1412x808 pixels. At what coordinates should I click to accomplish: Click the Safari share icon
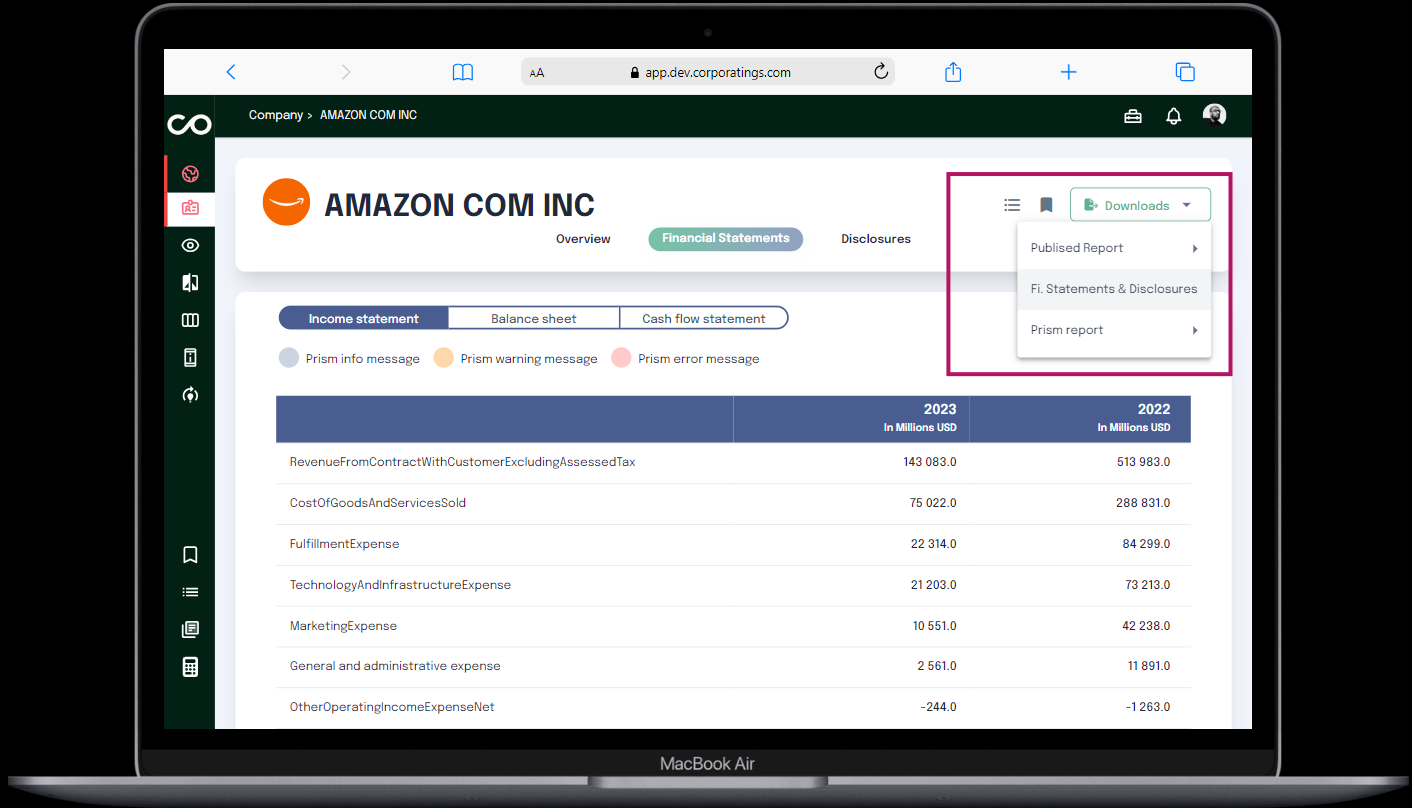pyautogui.click(x=953, y=72)
